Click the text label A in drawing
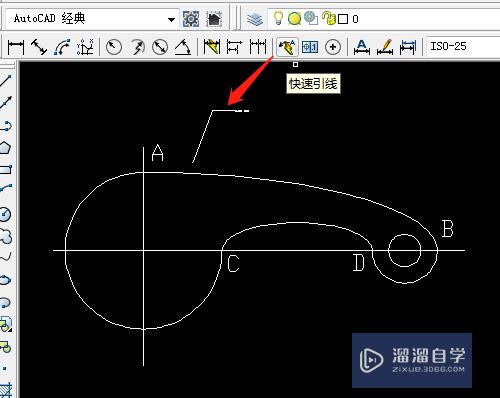The image size is (500, 398). (157, 153)
